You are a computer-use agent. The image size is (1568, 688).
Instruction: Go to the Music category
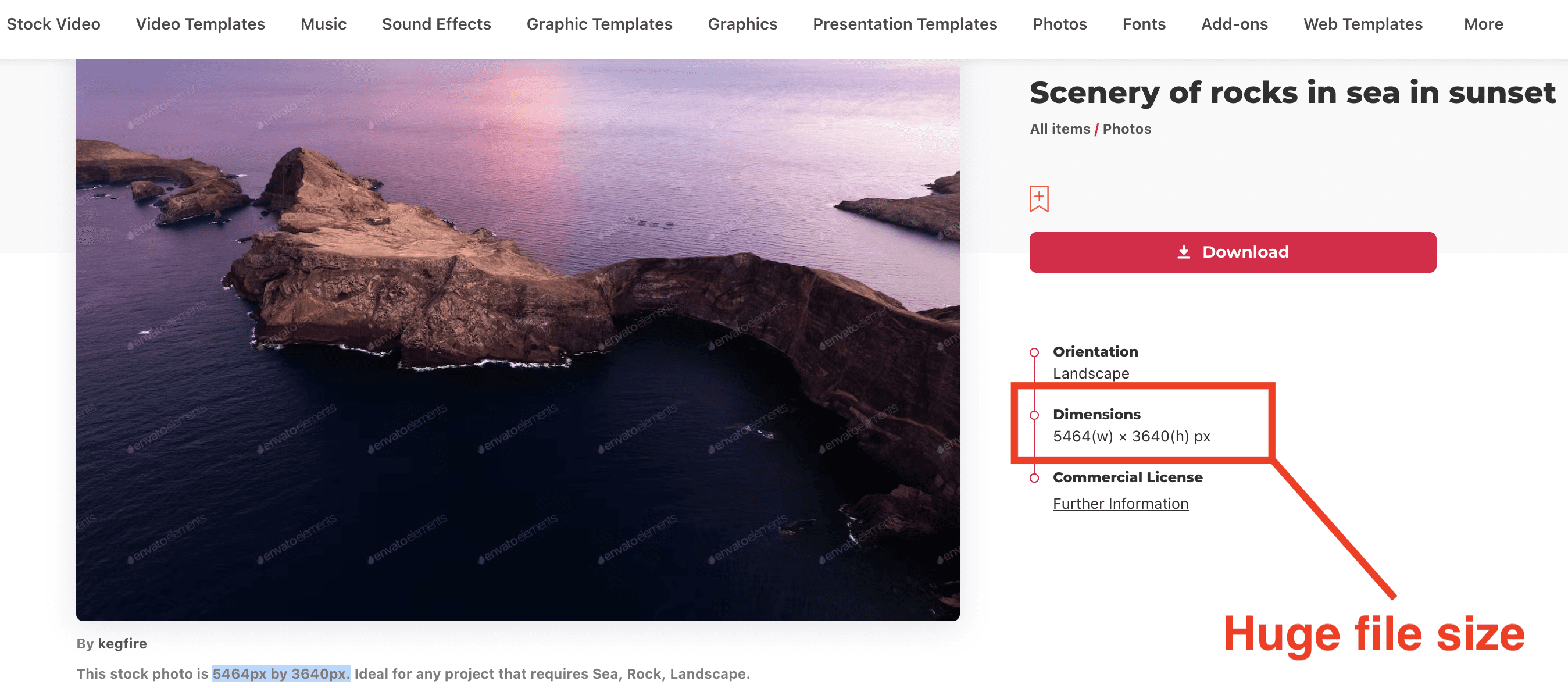323,24
